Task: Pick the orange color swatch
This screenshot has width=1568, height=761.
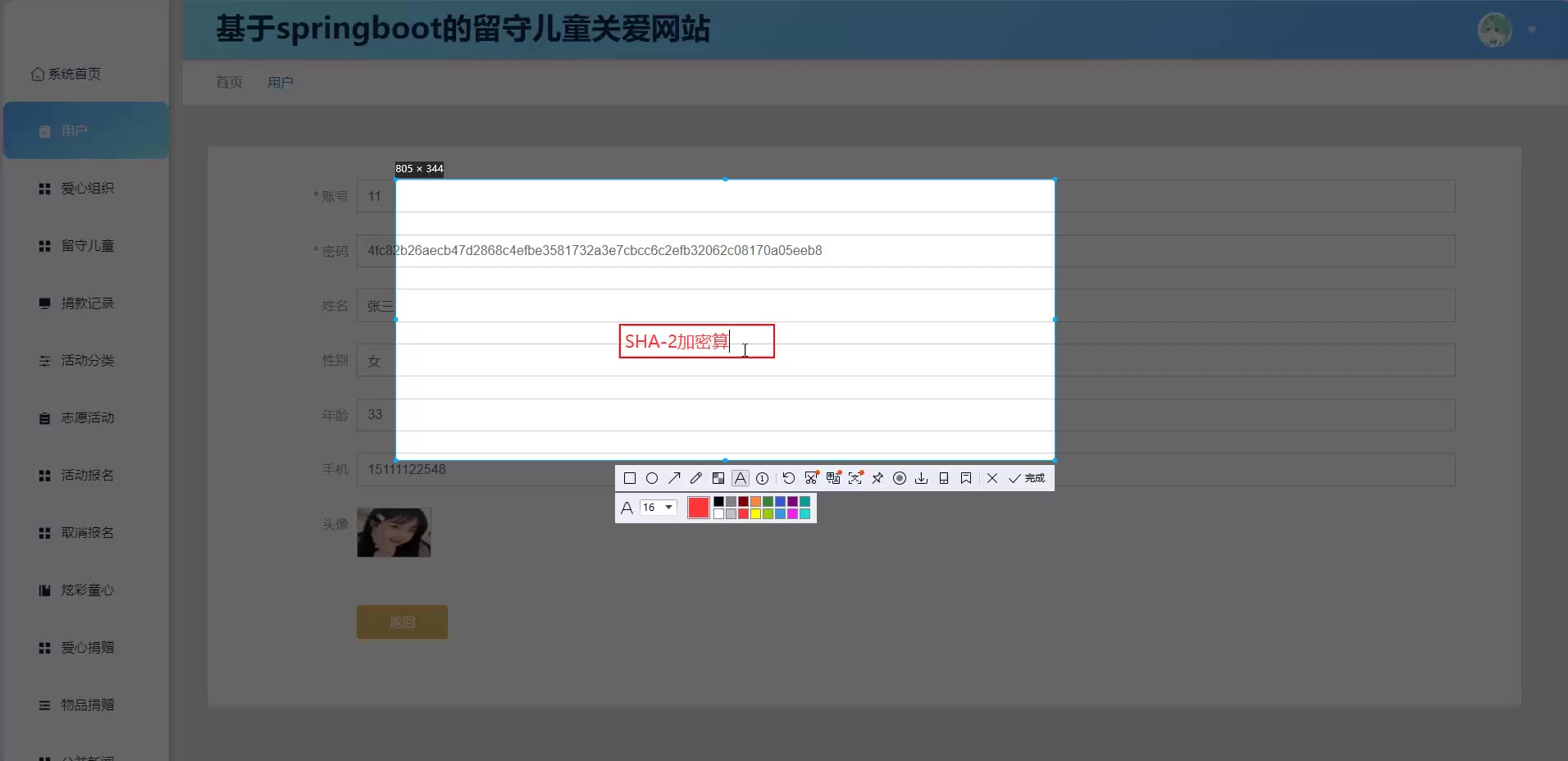Action: click(x=755, y=501)
